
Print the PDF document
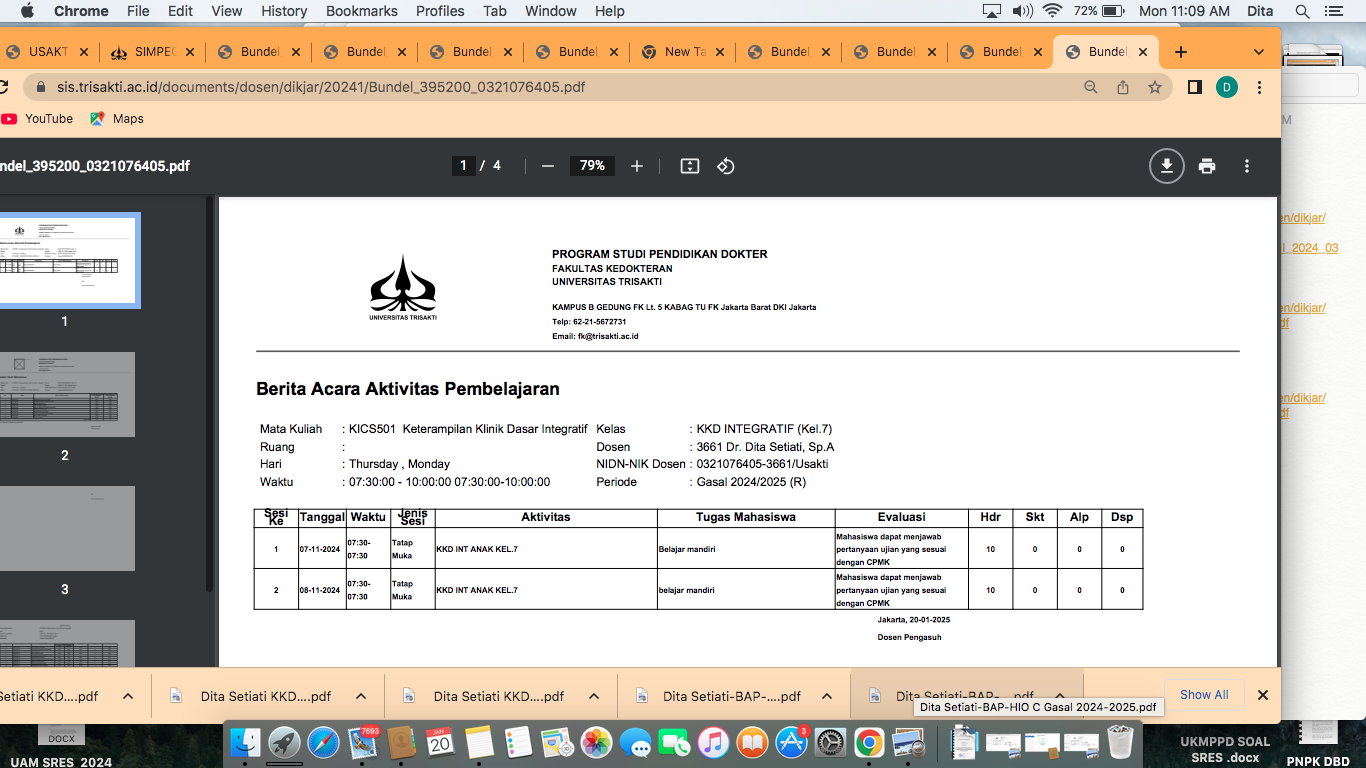(x=1207, y=166)
